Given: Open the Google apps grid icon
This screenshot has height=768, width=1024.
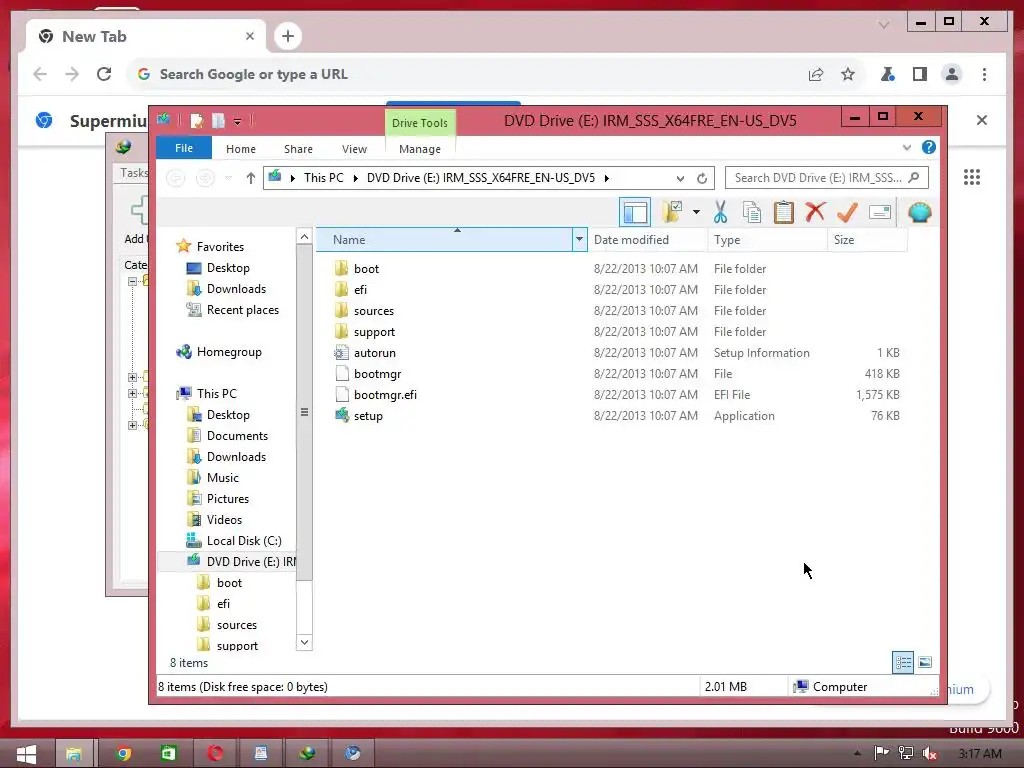Looking at the screenshot, I should pyautogui.click(x=972, y=177).
